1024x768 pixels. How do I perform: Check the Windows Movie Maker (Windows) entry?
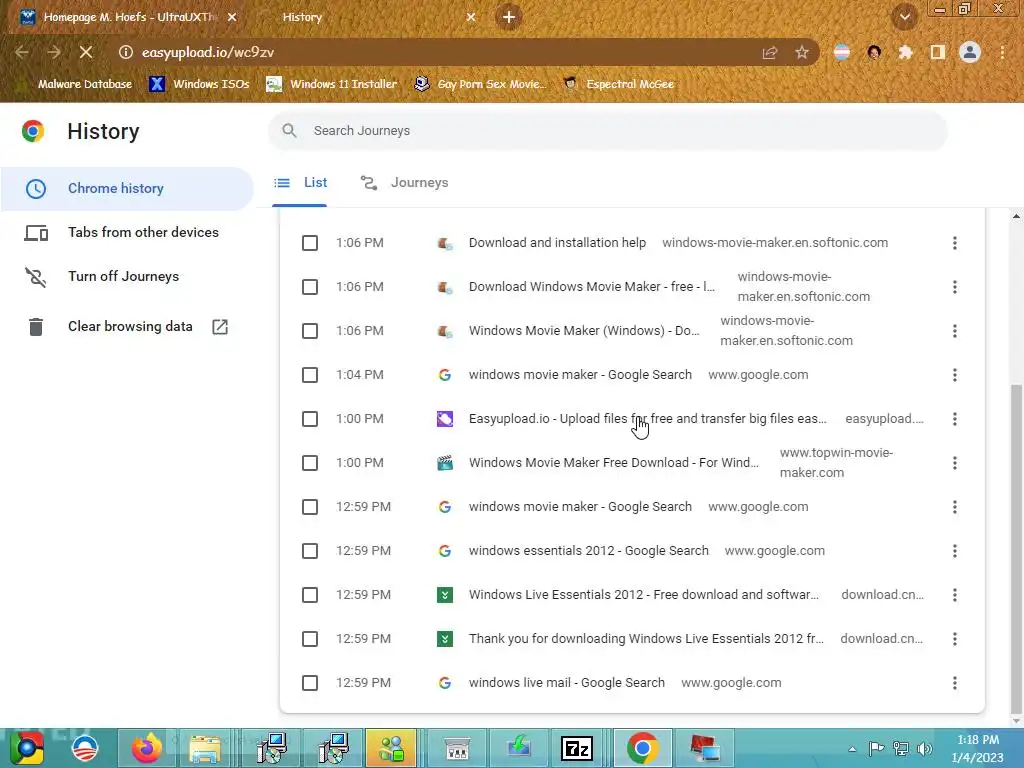(310, 330)
